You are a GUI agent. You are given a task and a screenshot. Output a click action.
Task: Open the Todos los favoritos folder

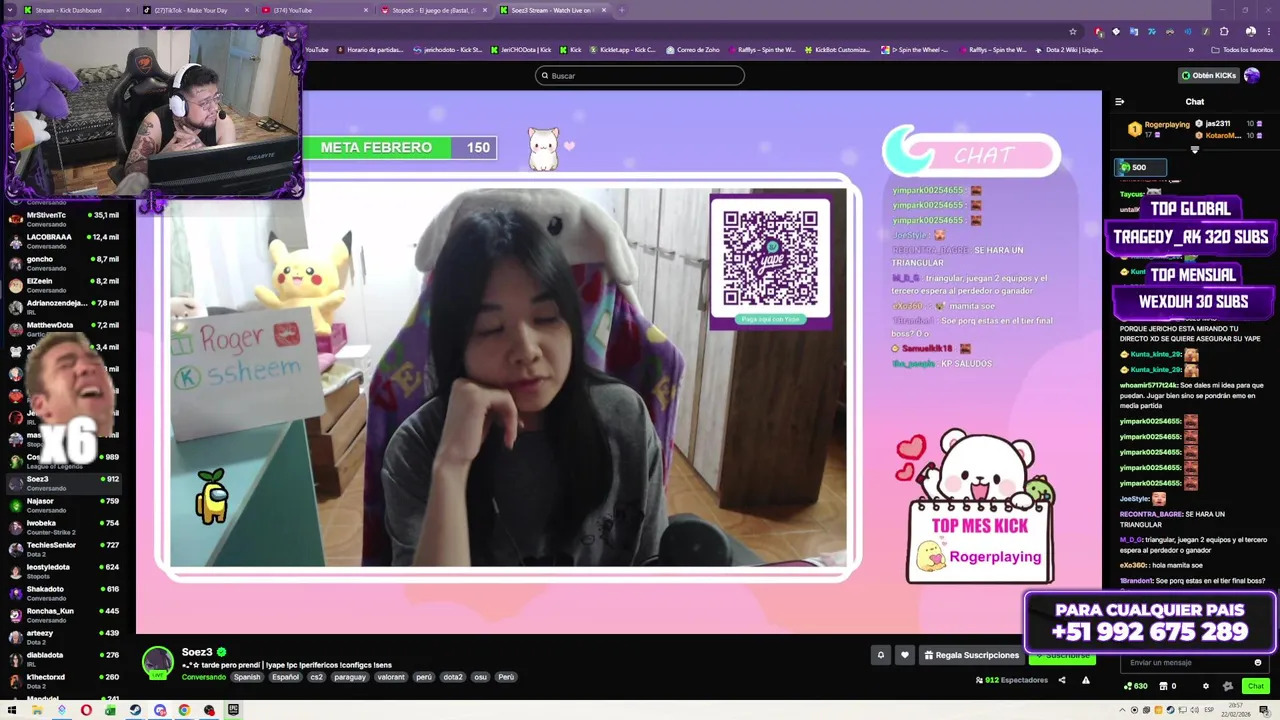click(1242, 50)
